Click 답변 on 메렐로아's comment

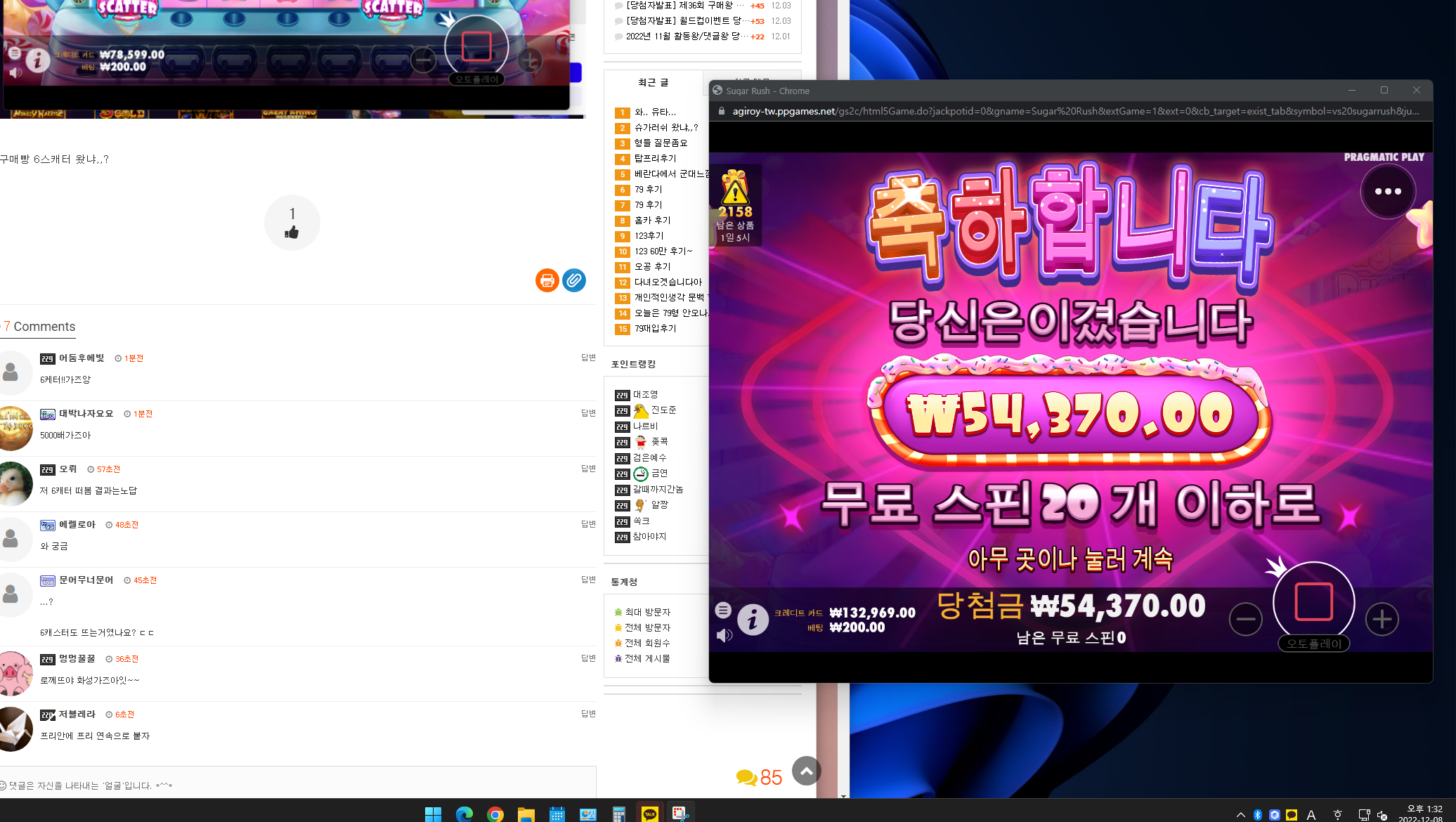tap(588, 524)
